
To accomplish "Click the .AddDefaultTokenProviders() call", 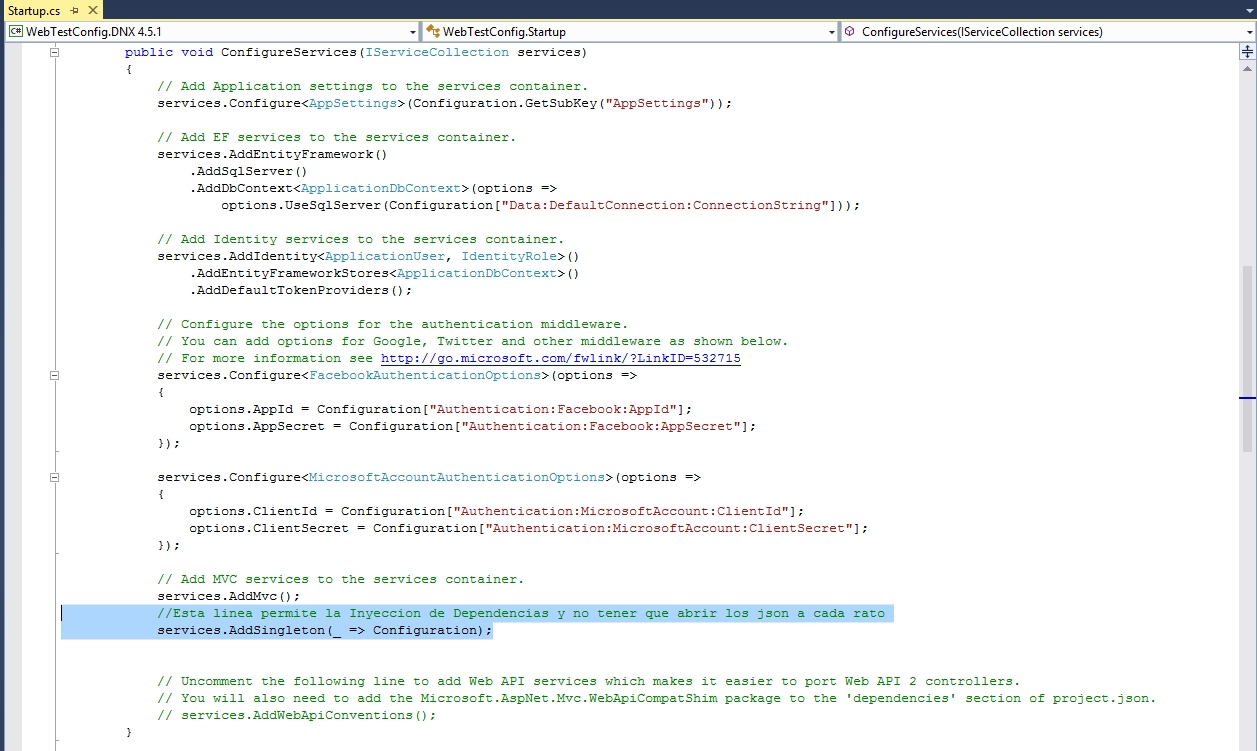I will [x=301, y=290].
